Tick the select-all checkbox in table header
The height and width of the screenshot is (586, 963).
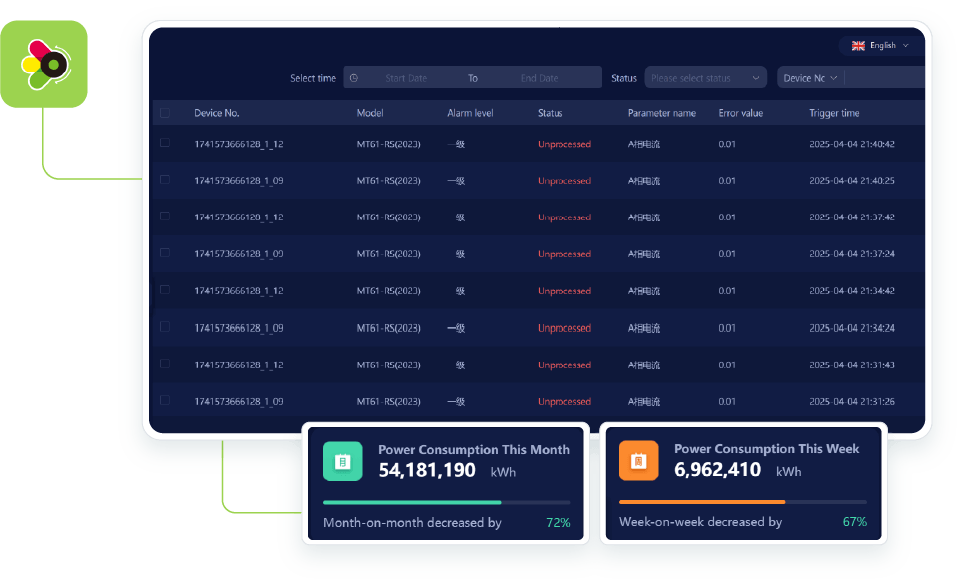tap(165, 113)
